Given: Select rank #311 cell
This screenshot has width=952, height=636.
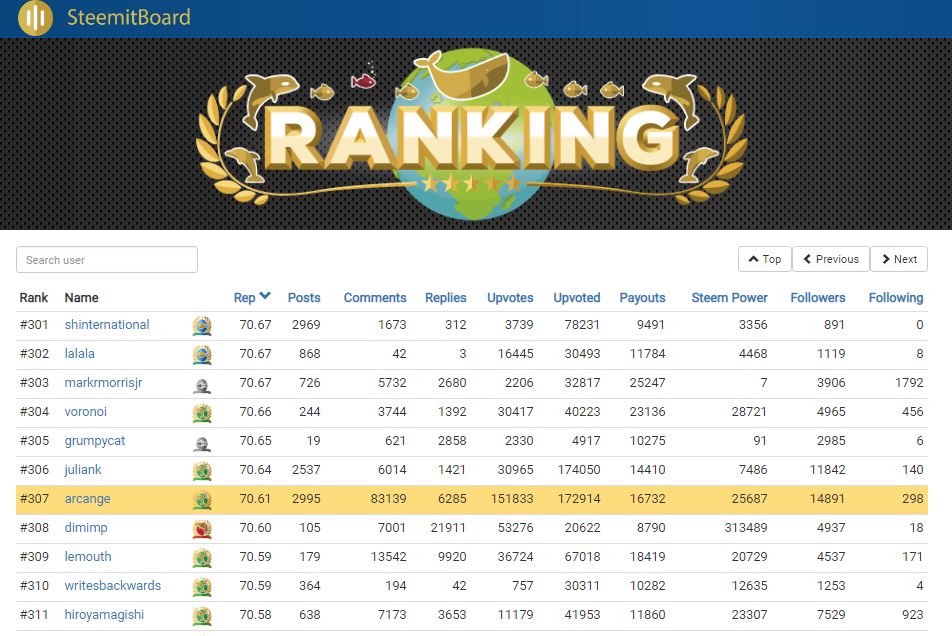Looking at the screenshot, I should coord(34,615).
